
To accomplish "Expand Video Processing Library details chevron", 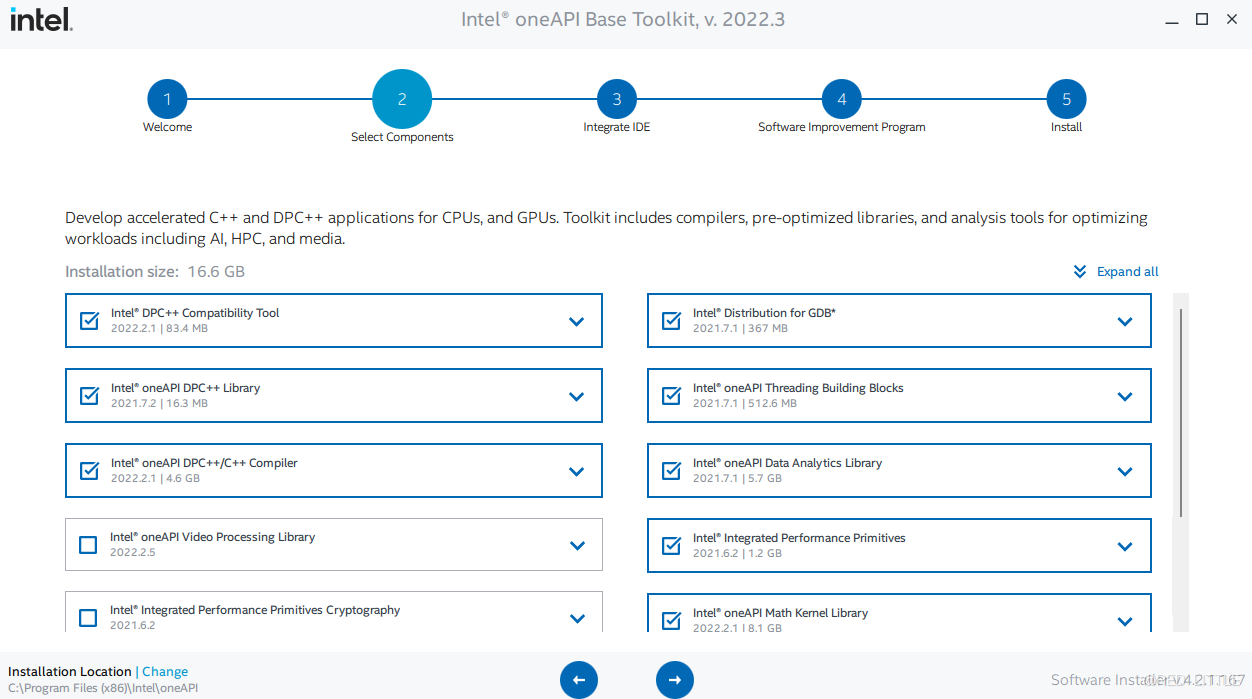I will (577, 545).
